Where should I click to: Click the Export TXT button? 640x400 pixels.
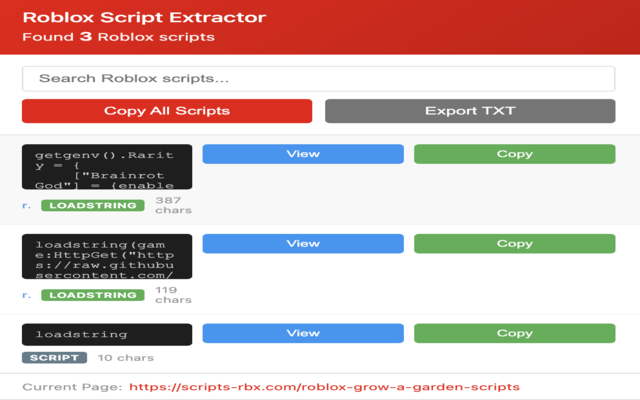tap(470, 111)
